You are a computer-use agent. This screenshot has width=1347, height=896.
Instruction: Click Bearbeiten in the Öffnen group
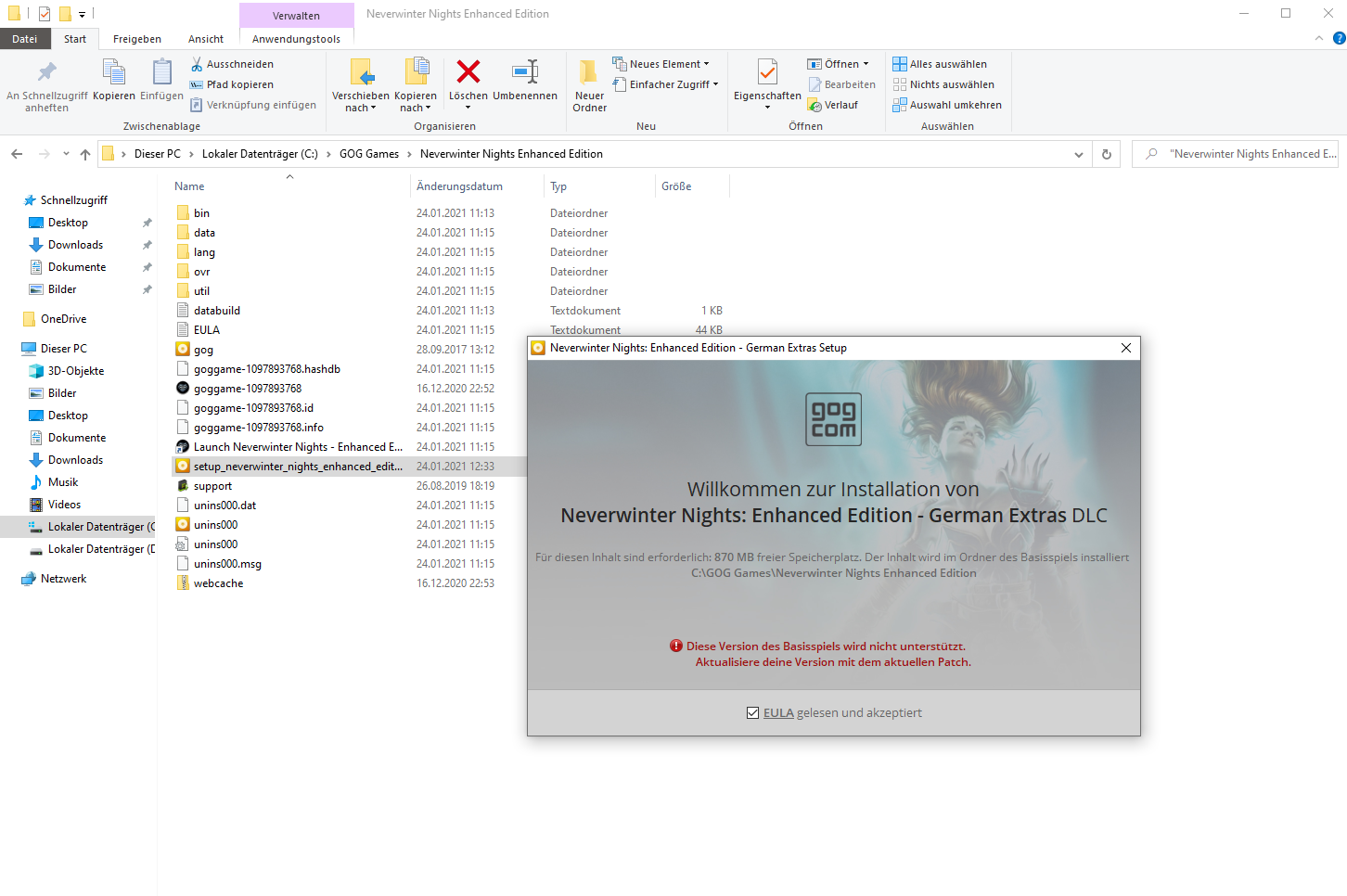(x=841, y=84)
